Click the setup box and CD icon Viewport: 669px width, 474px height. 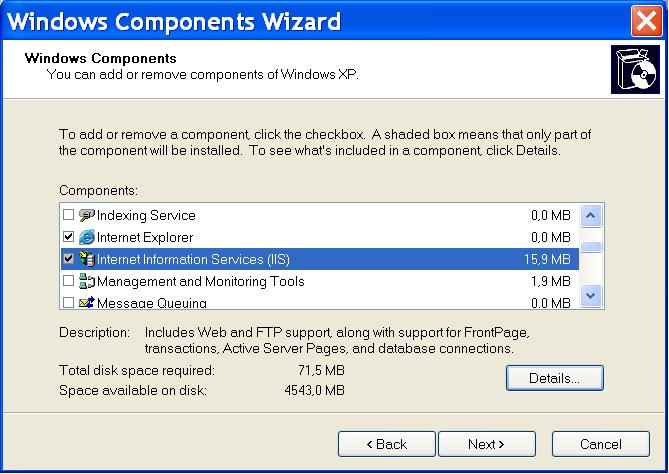tap(635, 69)
